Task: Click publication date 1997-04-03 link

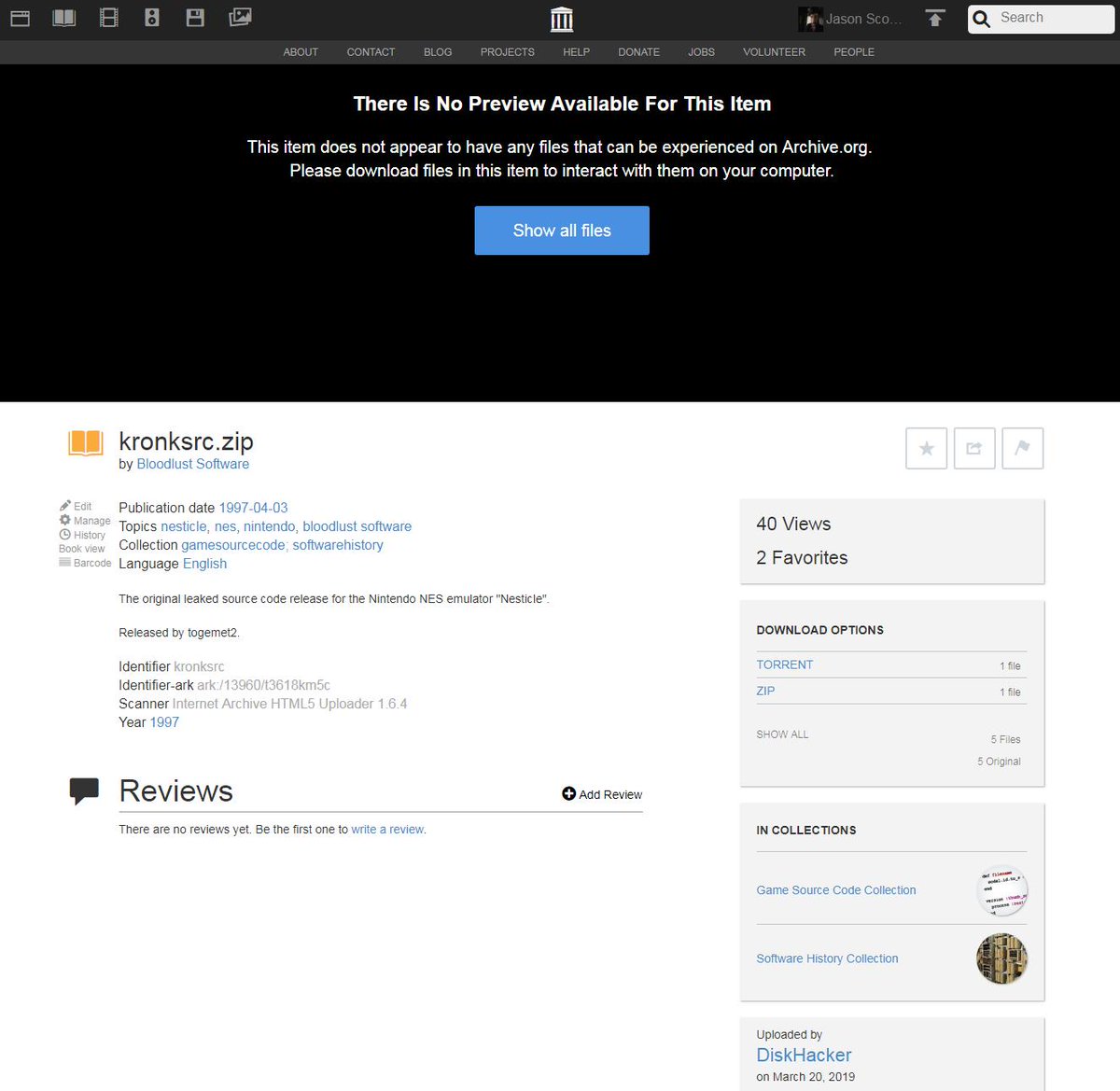Action: point(253,508)
